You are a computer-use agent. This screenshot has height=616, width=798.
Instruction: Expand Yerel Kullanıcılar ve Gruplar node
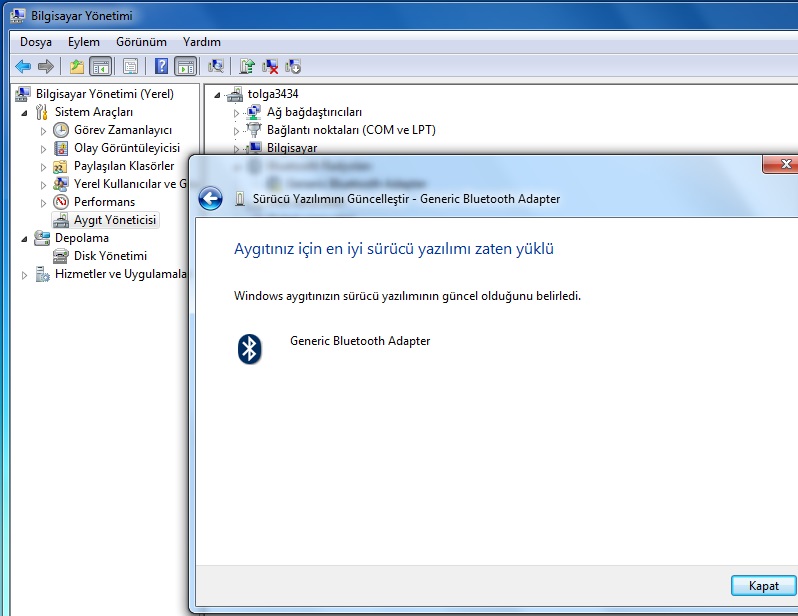43,185
